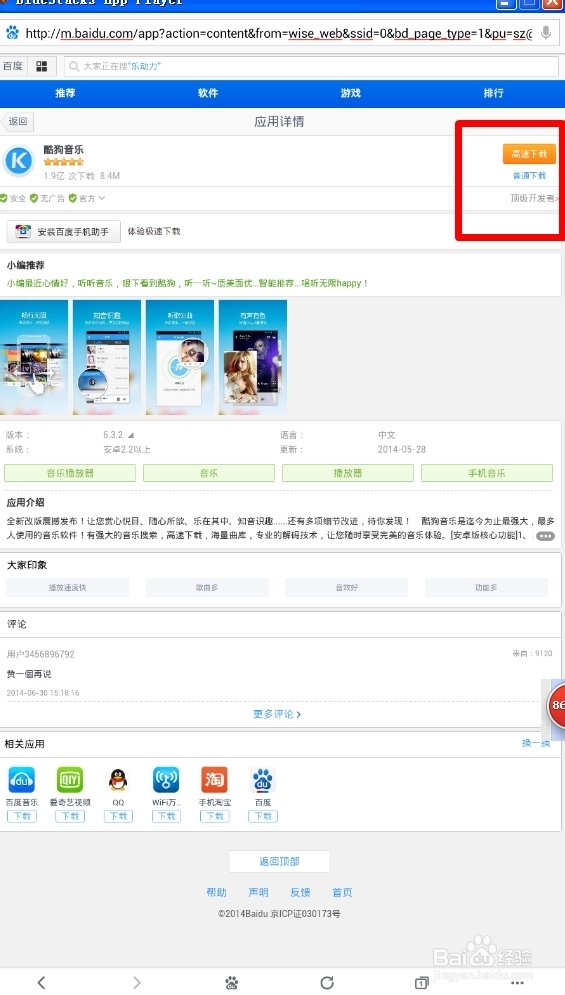Open the third app screenshot thumbnail
Viewport: 565px width, 995px height.
click(180, 357)
